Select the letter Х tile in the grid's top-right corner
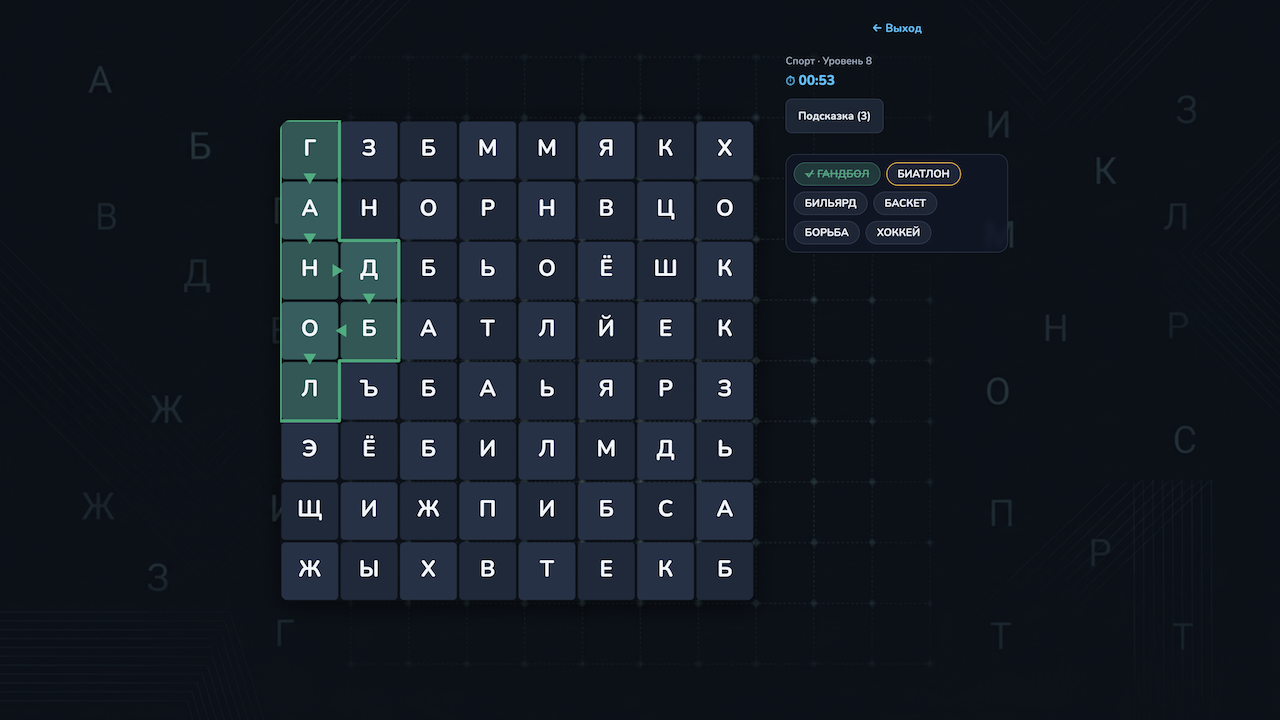The image size is (1280, 720). click(x=725, y=148)
